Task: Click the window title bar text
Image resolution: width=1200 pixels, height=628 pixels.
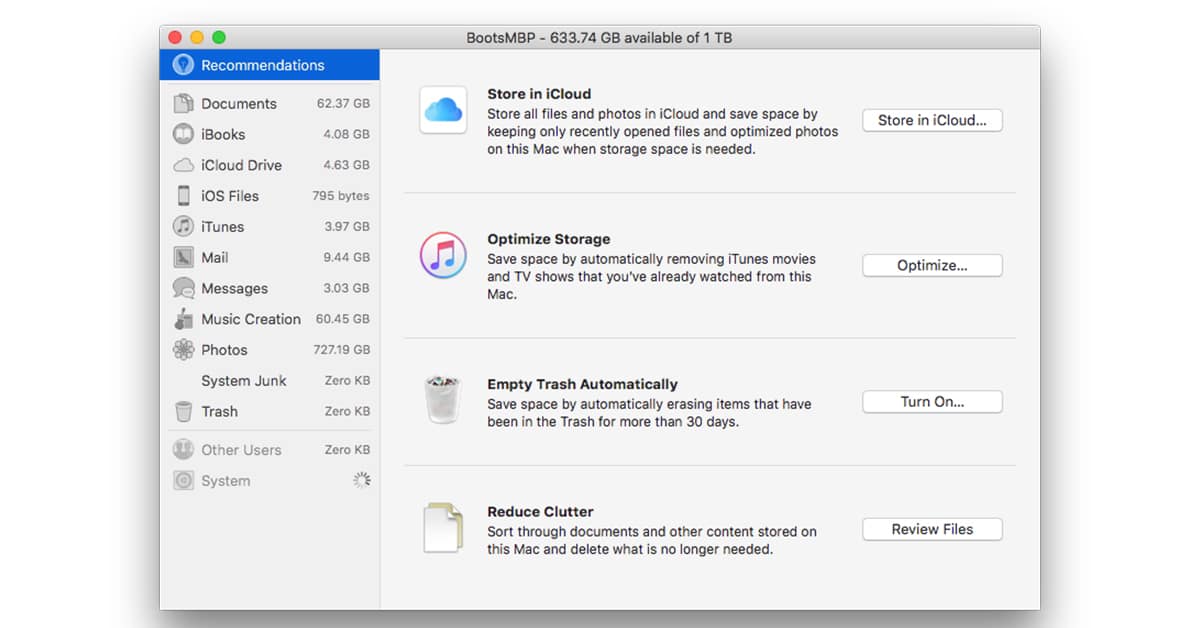Action: click(x=600, y=37)
